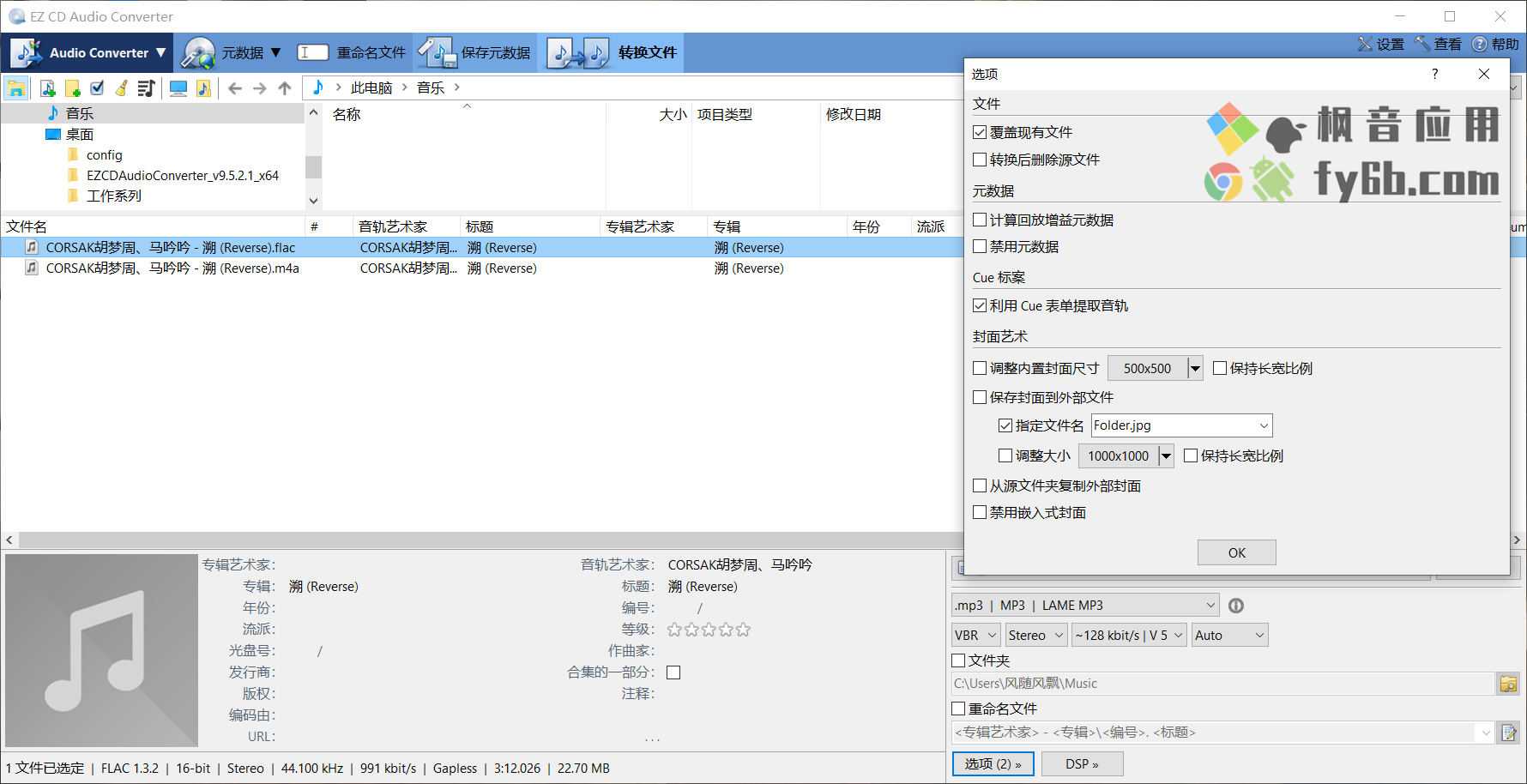1527x784 pixels.
Task: Open 设置 settings in the top bar
Action: pos(1381,44)
